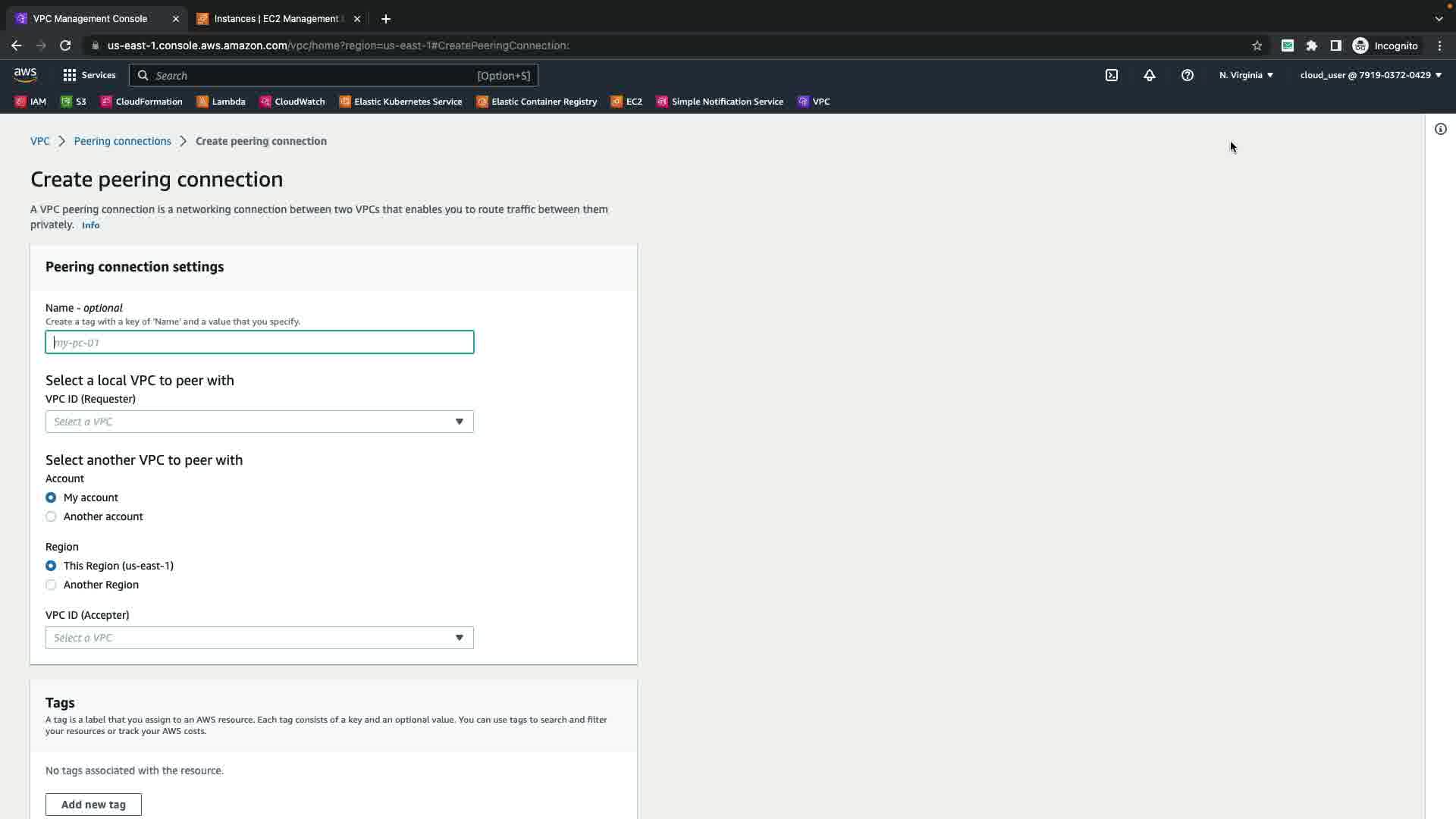Expand the VPC ID (Accepter) dropdown

[259, 638]
